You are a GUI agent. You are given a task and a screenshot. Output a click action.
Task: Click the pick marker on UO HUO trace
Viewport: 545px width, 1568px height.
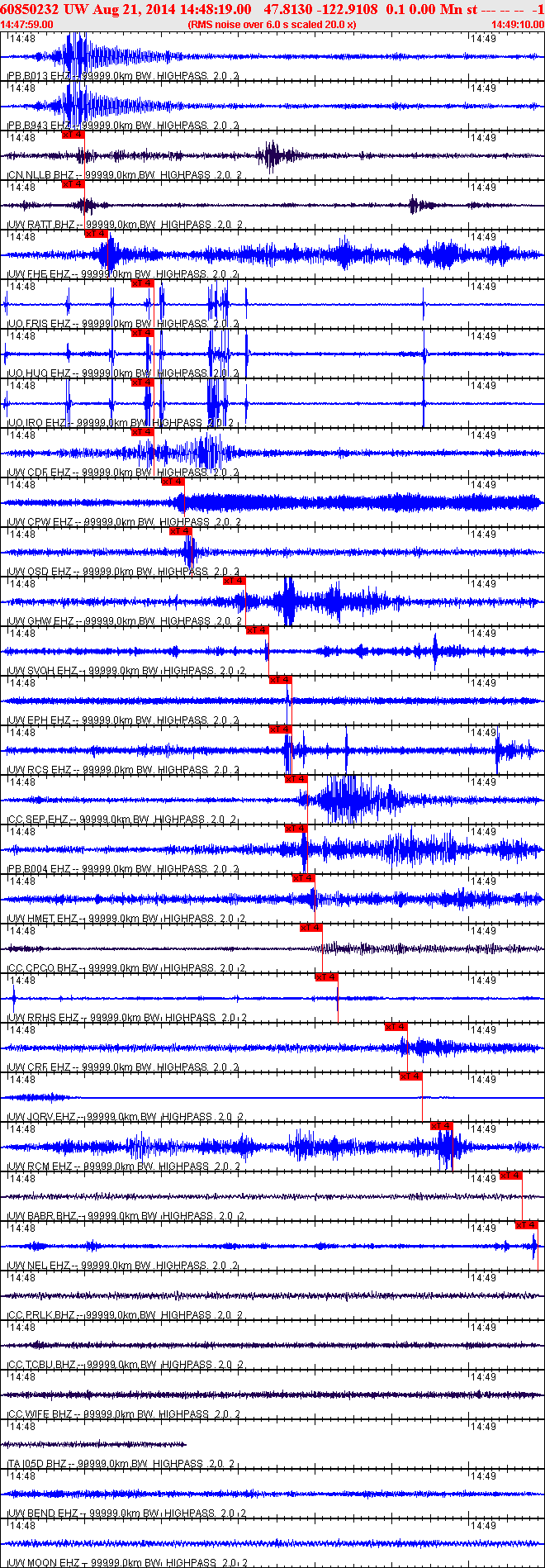click(x=143, y=333)
